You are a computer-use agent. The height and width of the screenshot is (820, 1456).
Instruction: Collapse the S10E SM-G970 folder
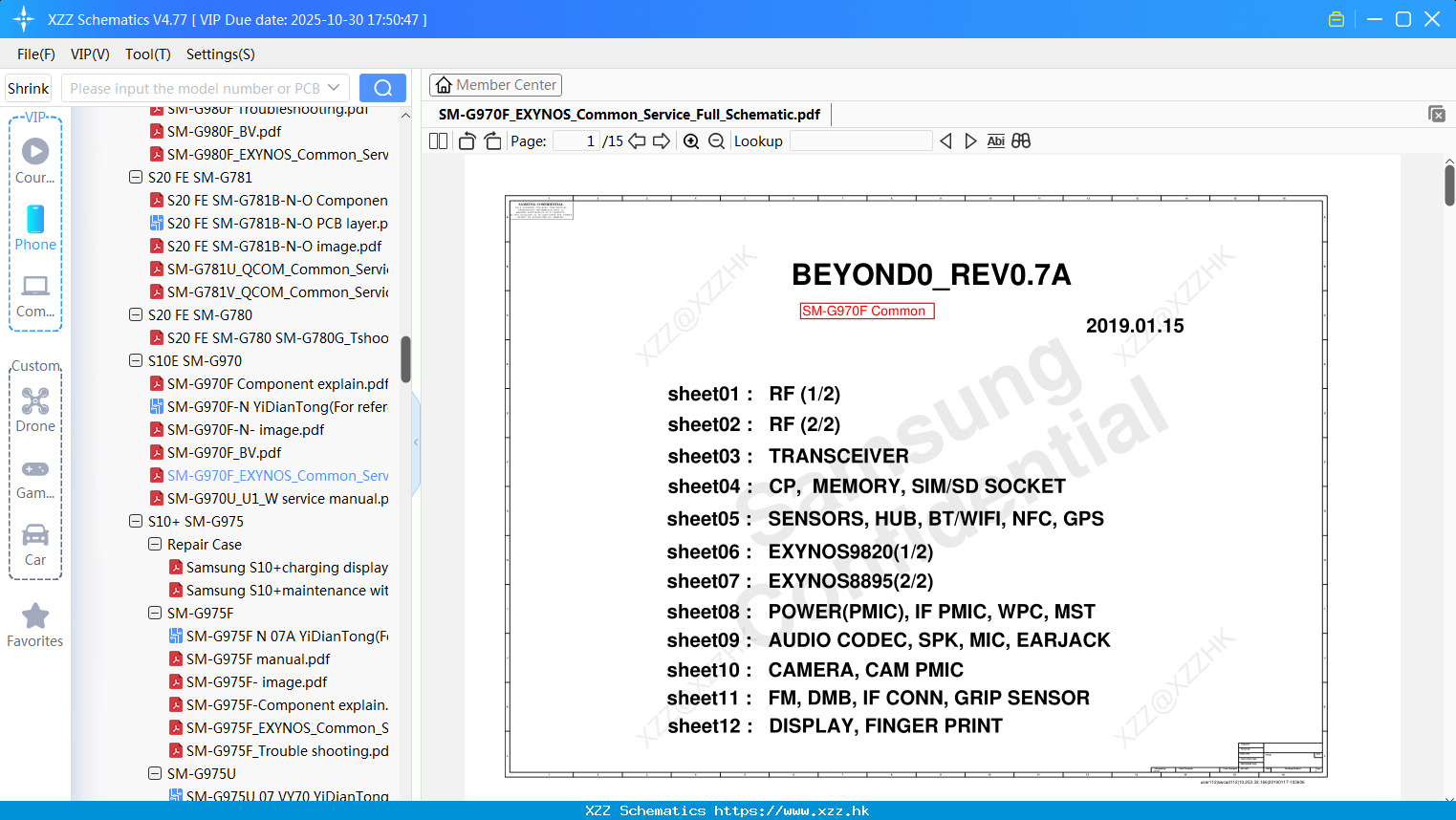tap(136, 360)
